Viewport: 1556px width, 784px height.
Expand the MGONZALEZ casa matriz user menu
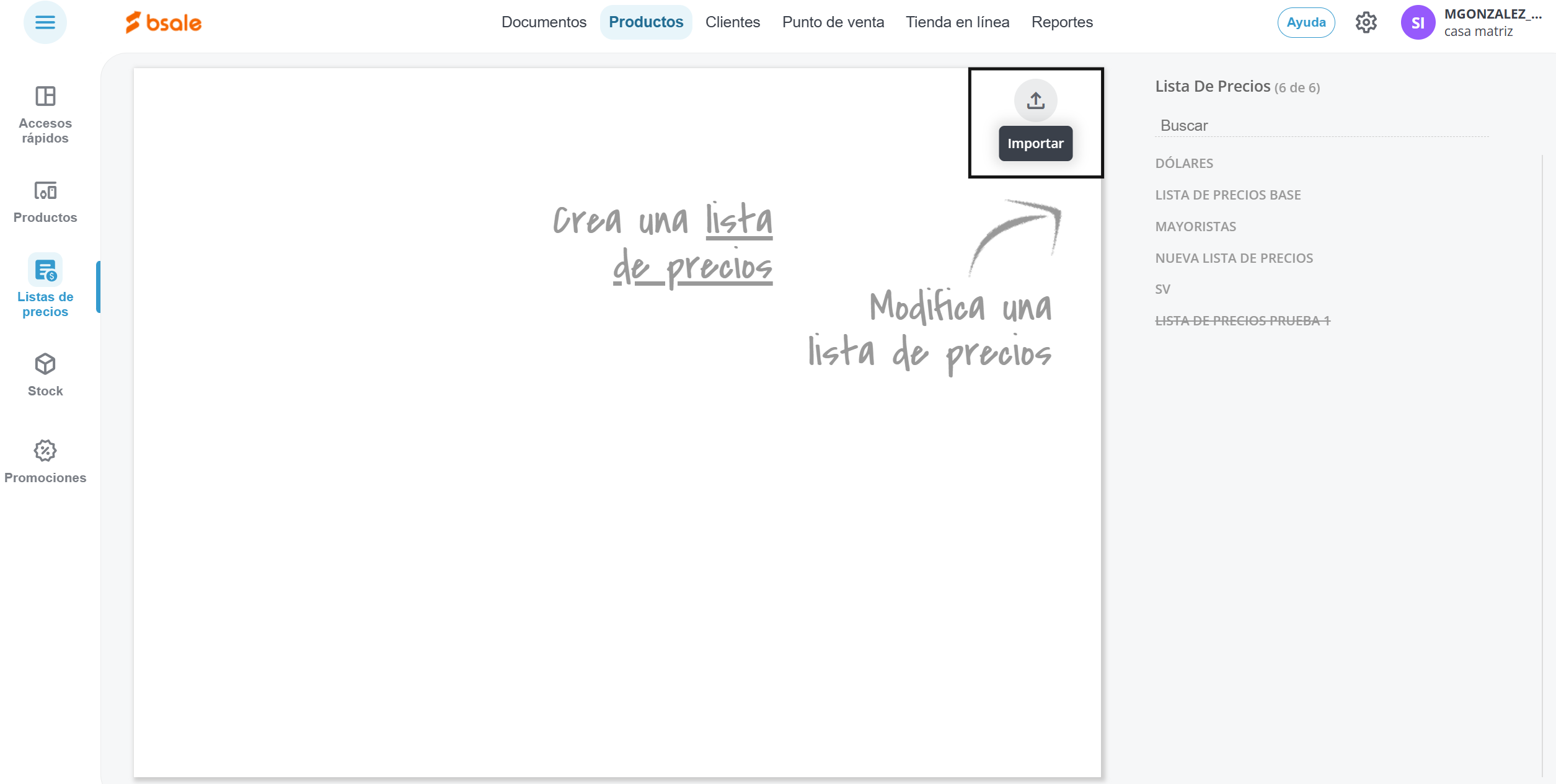1492,23
